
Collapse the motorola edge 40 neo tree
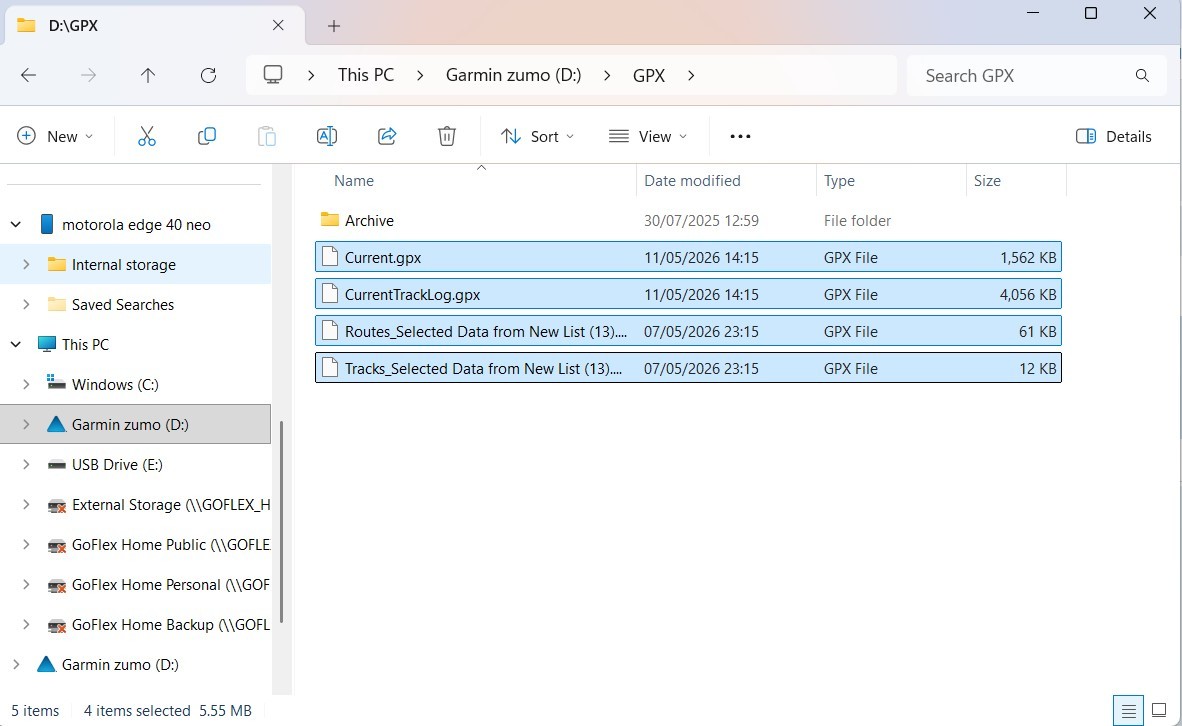coord(16,225)
